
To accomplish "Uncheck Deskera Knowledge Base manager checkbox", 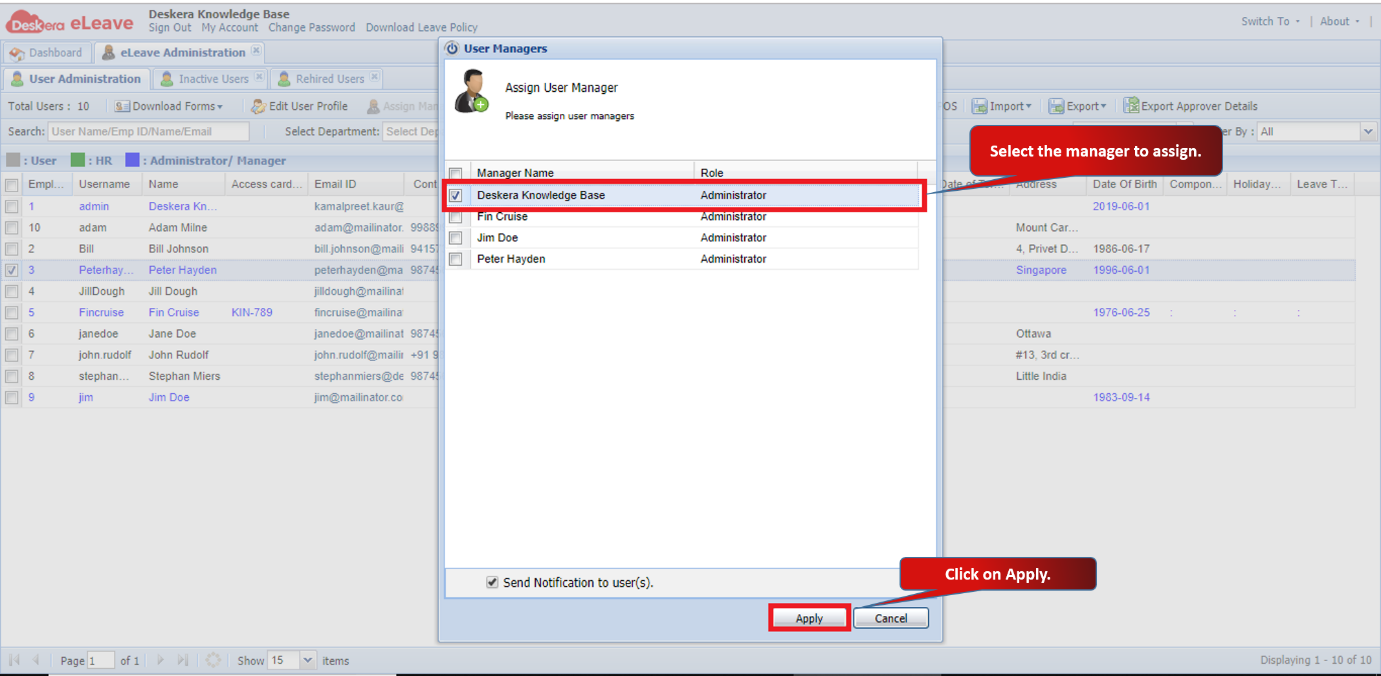I will pos(456,195).
